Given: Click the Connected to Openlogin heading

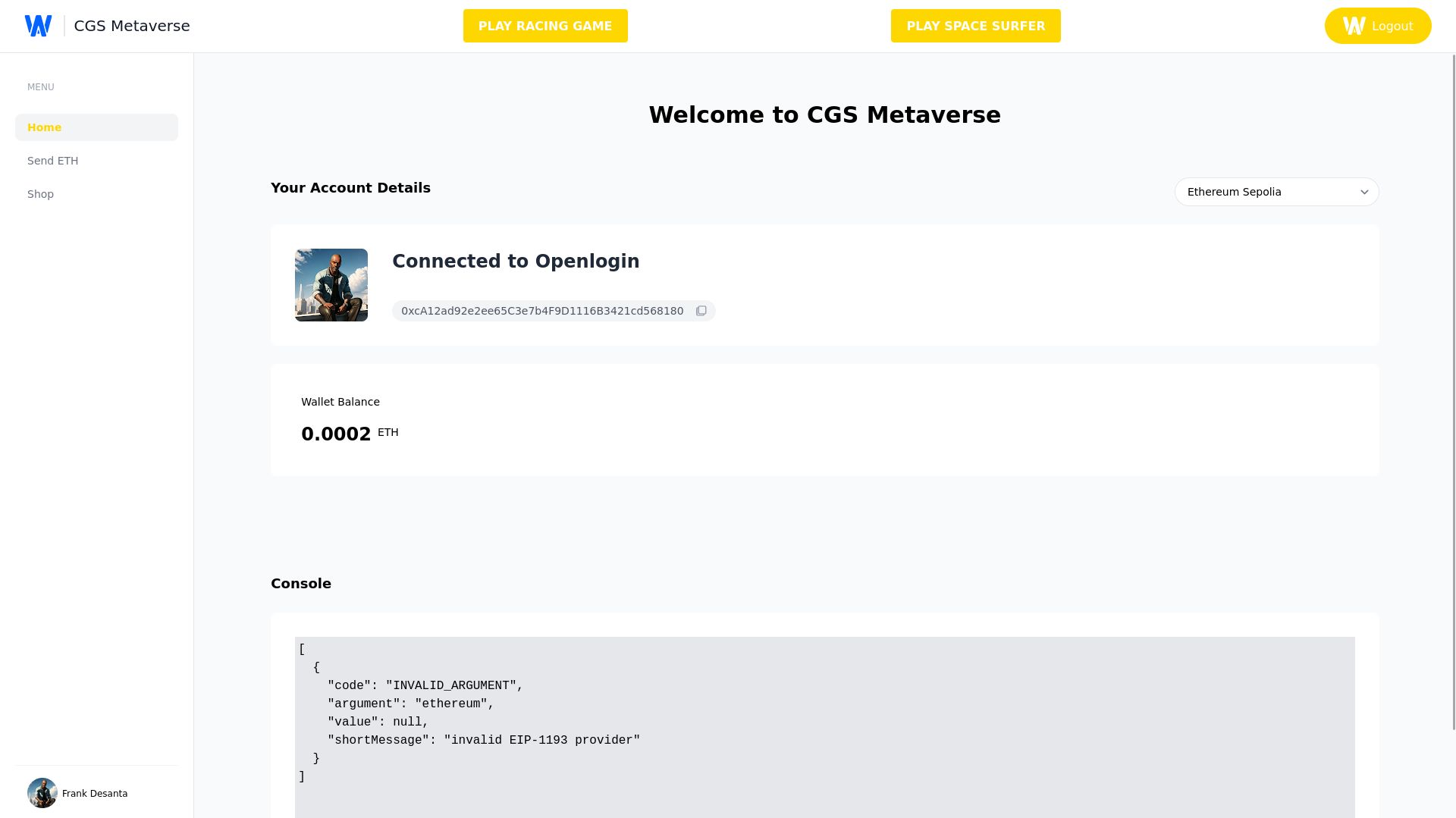Looking at the screenshot, I should (516, 262).
